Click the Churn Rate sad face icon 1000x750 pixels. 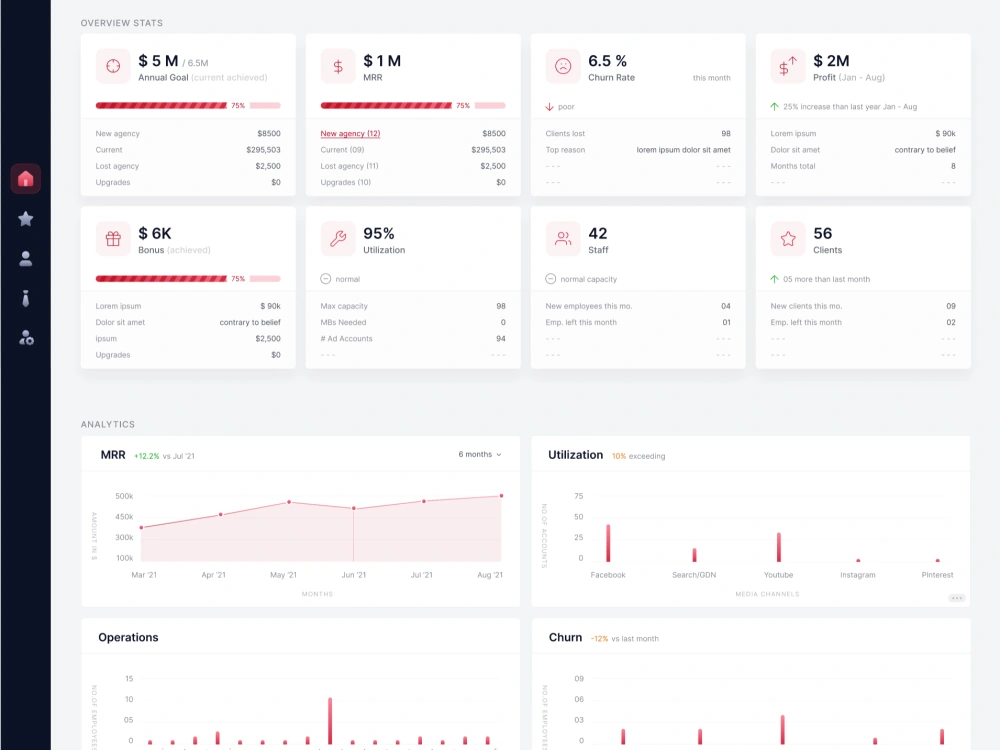(x=563, y=66)
